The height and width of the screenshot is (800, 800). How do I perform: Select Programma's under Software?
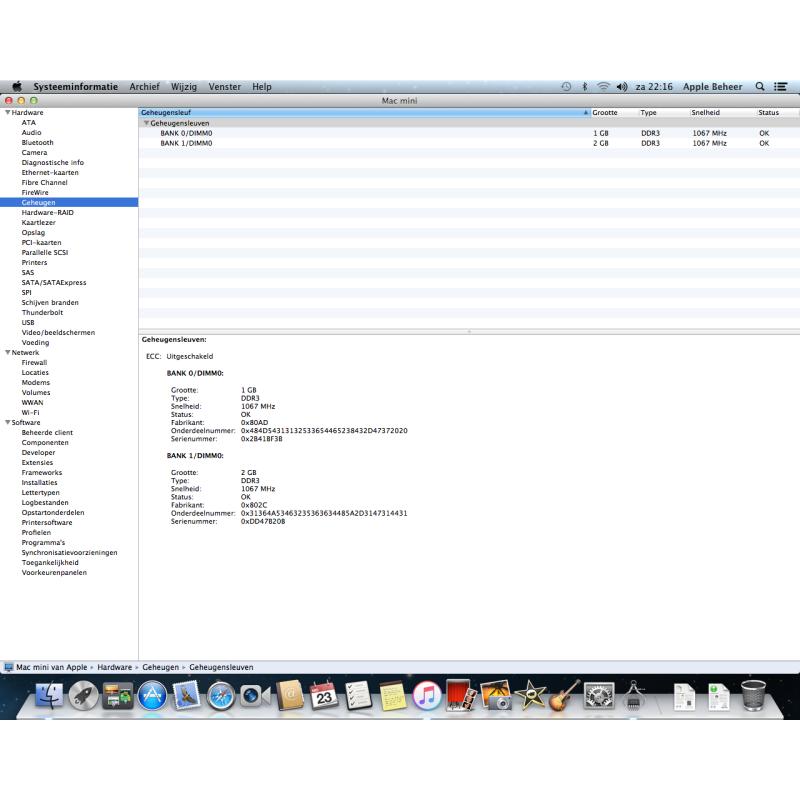pyautogui.click(x=43, y=542)
